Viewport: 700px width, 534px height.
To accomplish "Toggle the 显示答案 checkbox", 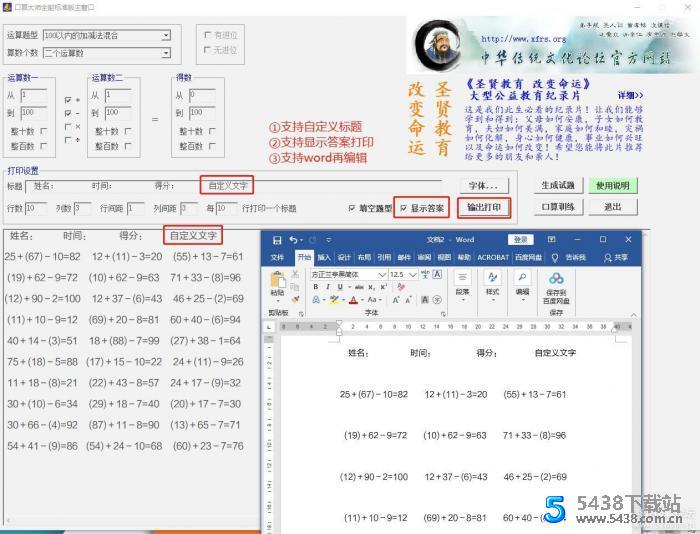I will pyautogui.click(x=403, y=208).
